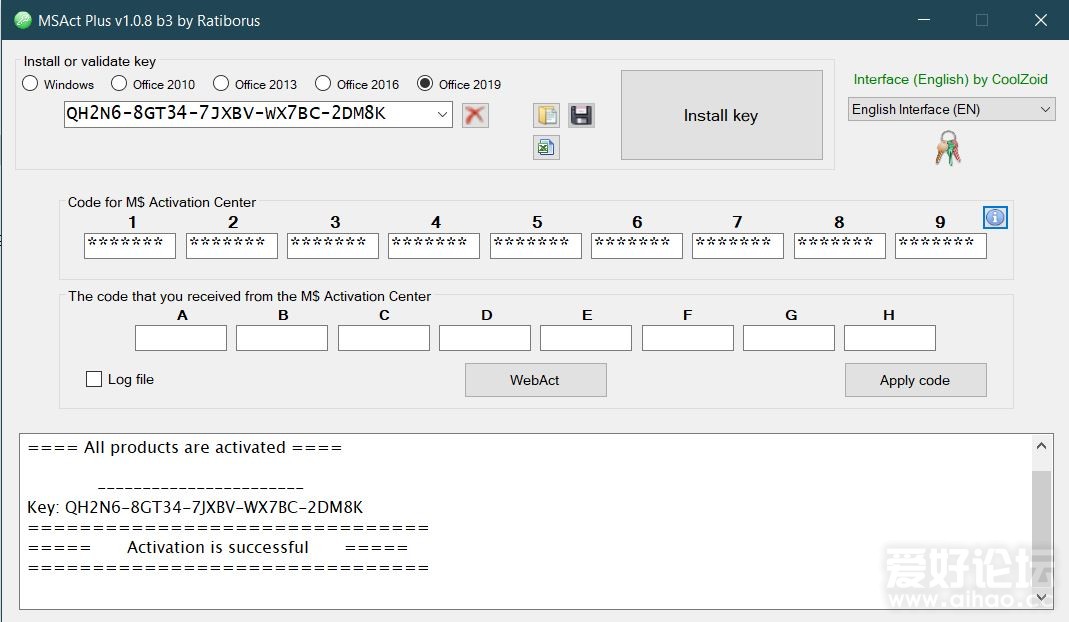Select the Windows radio button
Image resolution: width=1069 pixels, height=622 pixels.
(x=31, y=84)
